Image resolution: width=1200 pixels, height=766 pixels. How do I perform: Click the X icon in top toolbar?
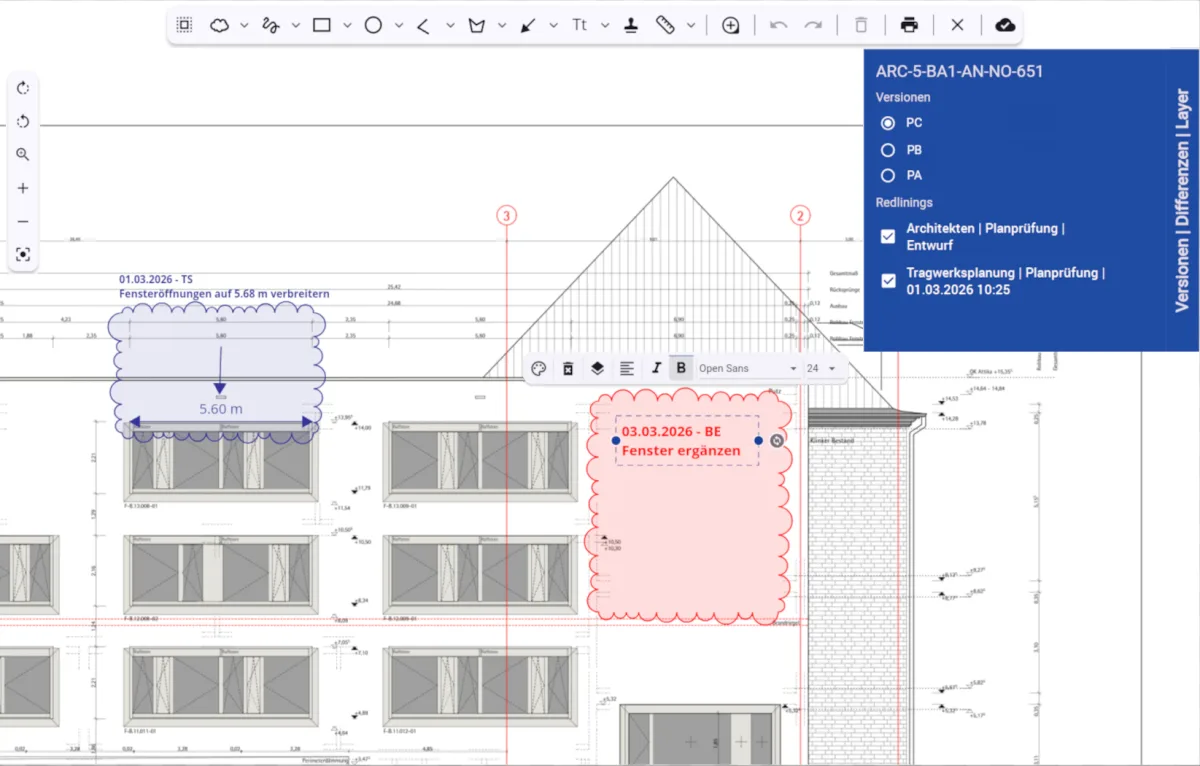(x=957, y=25)
